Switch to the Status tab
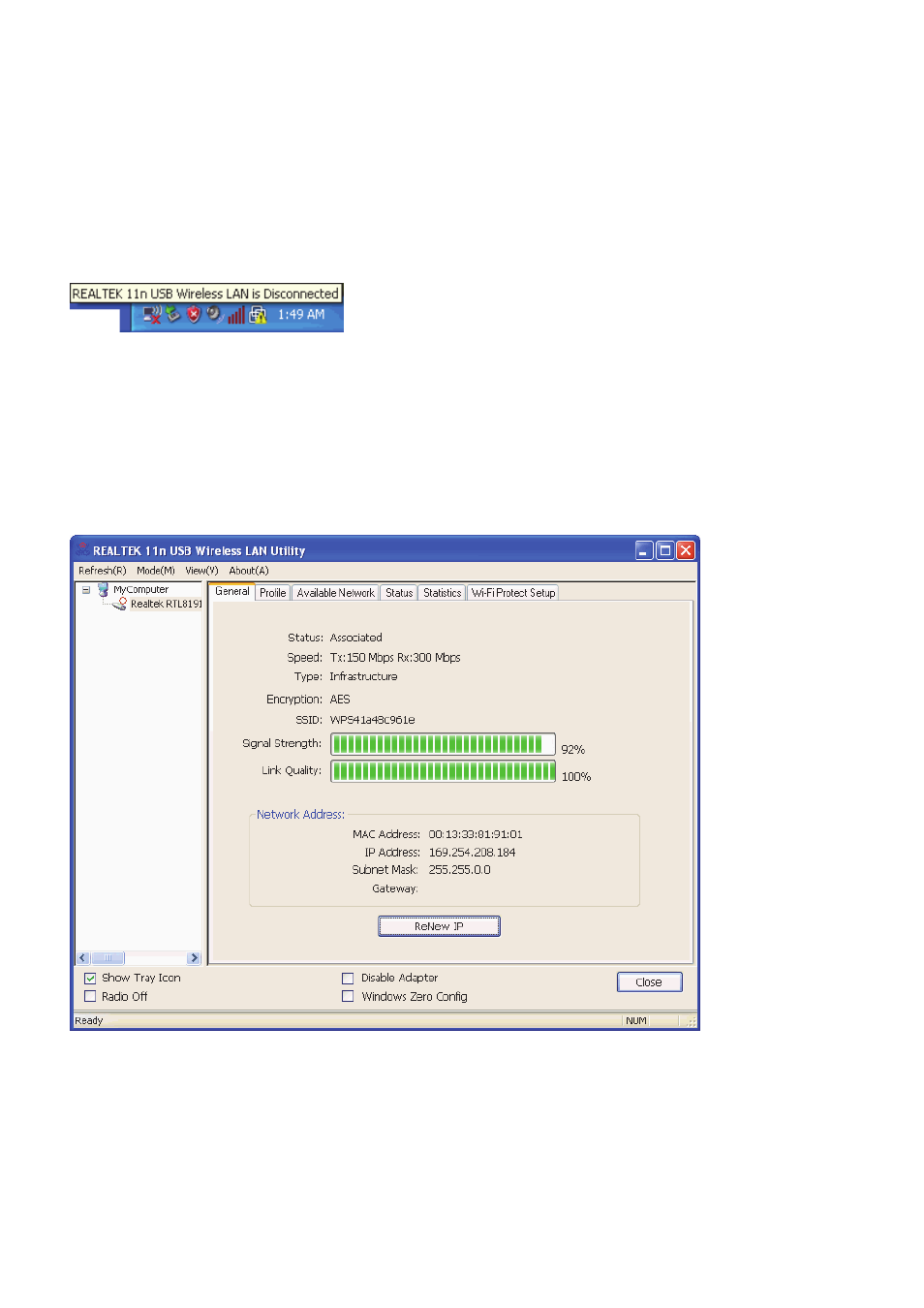924x1308 pixels. pos(399,593)
